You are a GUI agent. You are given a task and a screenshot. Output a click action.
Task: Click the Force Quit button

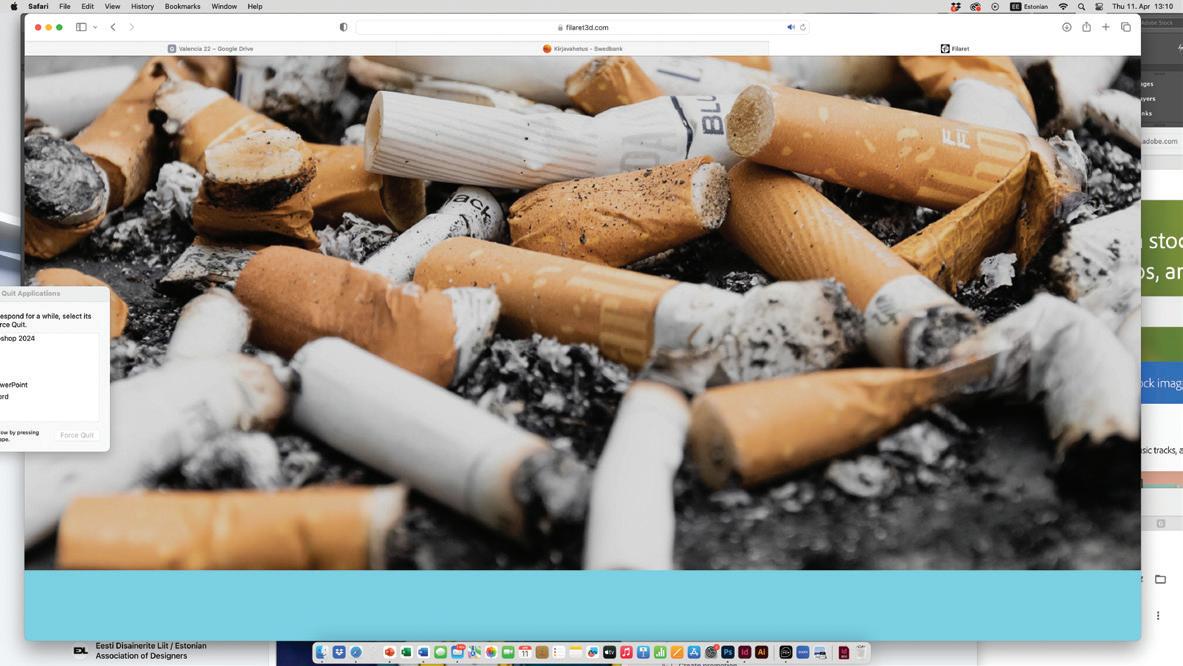77,435
